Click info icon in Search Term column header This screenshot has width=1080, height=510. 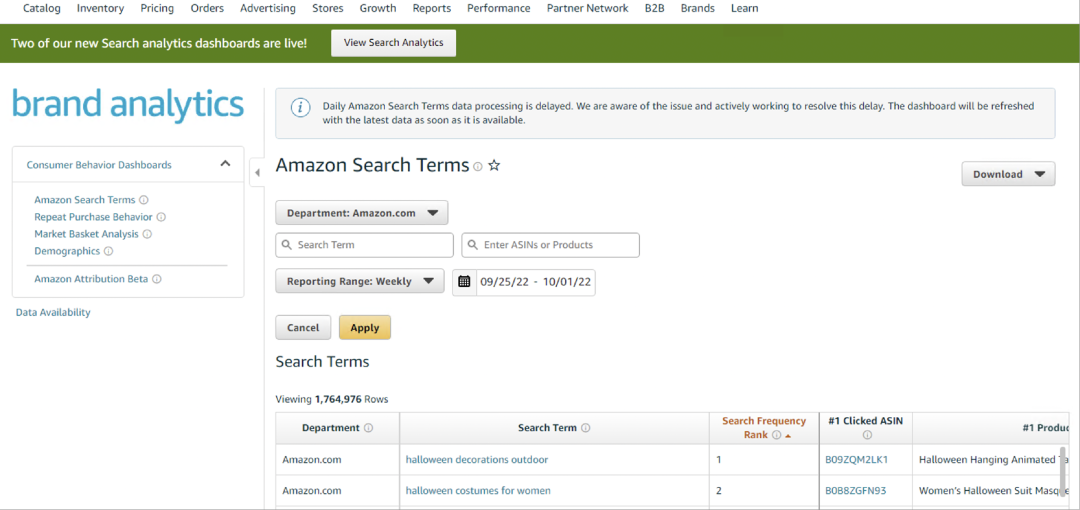tap(585, 428)
